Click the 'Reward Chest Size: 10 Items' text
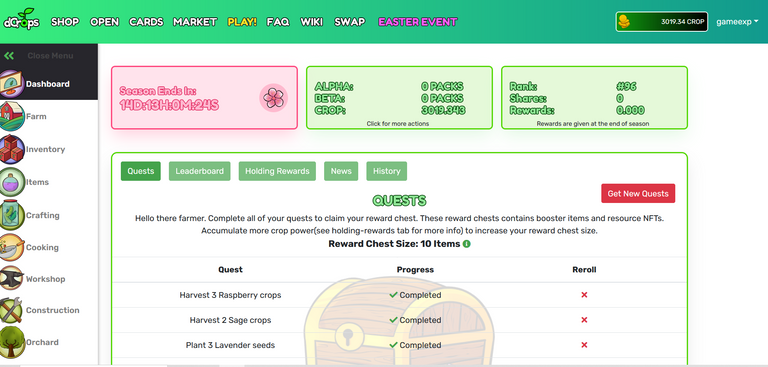 (394, 244)
